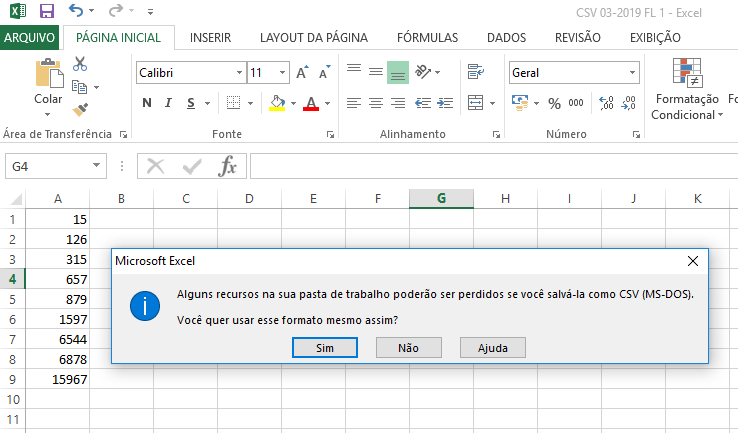This screenshot has height=433, width=738.
Task: Open the DADOS tab
Action: pyautogui.click(x=506, y=37)
